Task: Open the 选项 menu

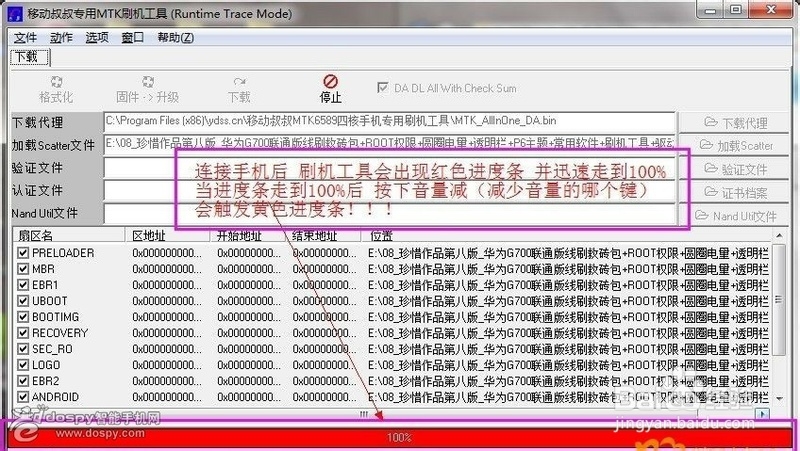Action: click(x=97, y=37)
